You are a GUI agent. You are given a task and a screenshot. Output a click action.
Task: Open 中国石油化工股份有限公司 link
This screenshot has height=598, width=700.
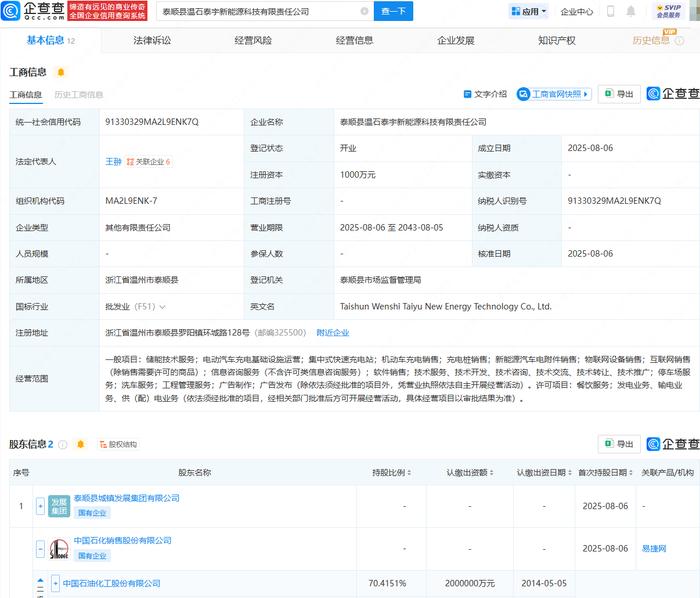pos(112,583)
